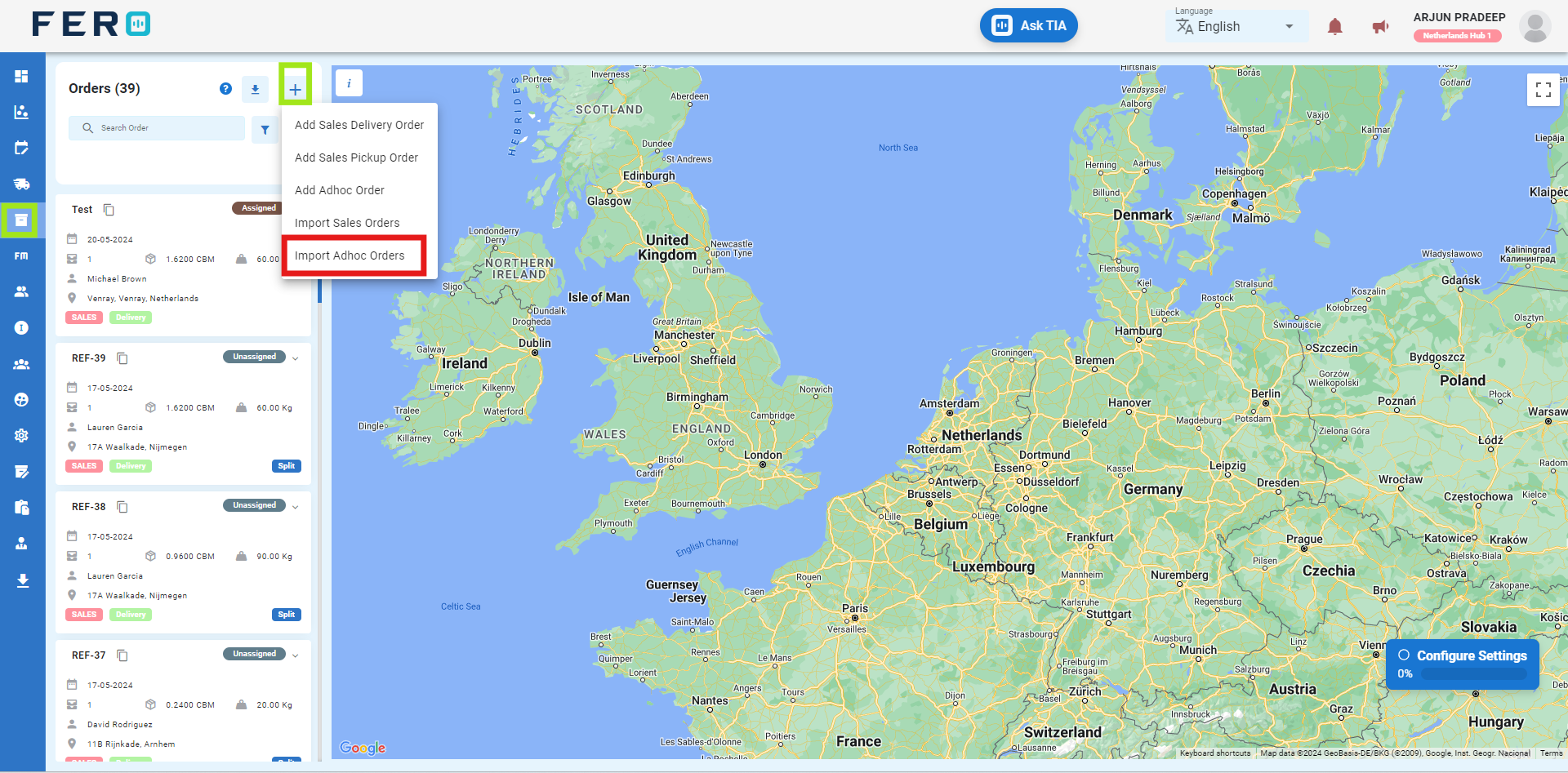Click the plus add-order button
The image size is (1568, 773).
click(295, 89)
